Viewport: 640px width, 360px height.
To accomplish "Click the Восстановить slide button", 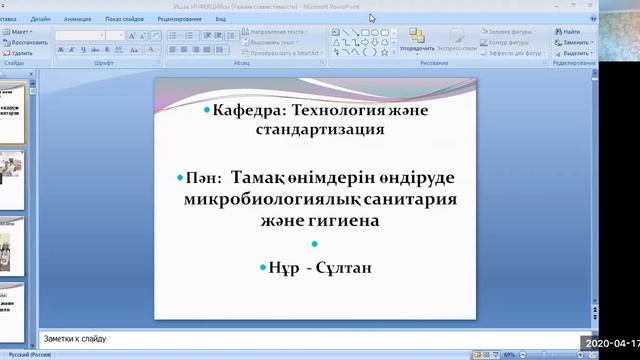I will pyautogui.click(x=25, y=42).
